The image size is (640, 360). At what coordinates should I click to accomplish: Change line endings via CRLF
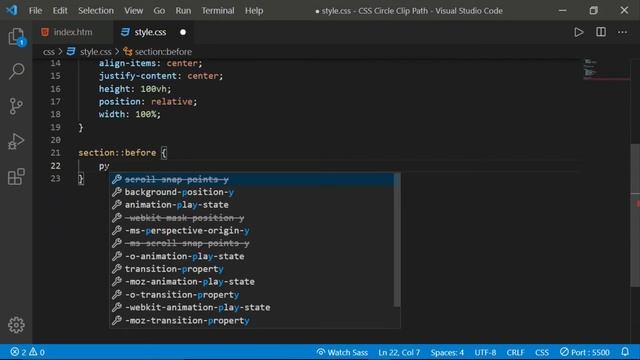point(515,352)
